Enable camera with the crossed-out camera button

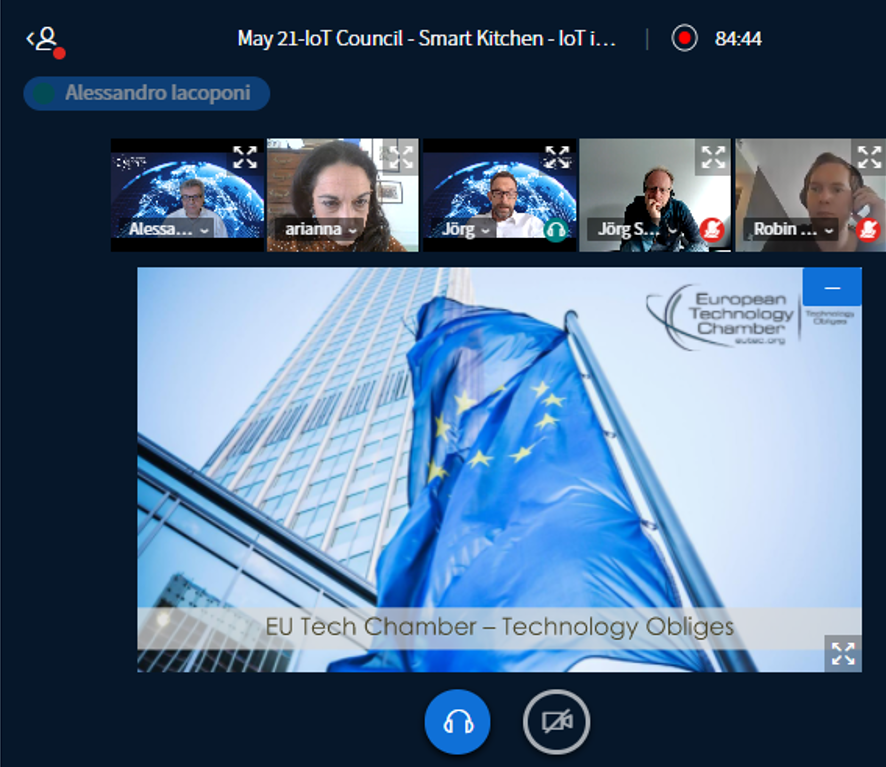pos(557,722)
